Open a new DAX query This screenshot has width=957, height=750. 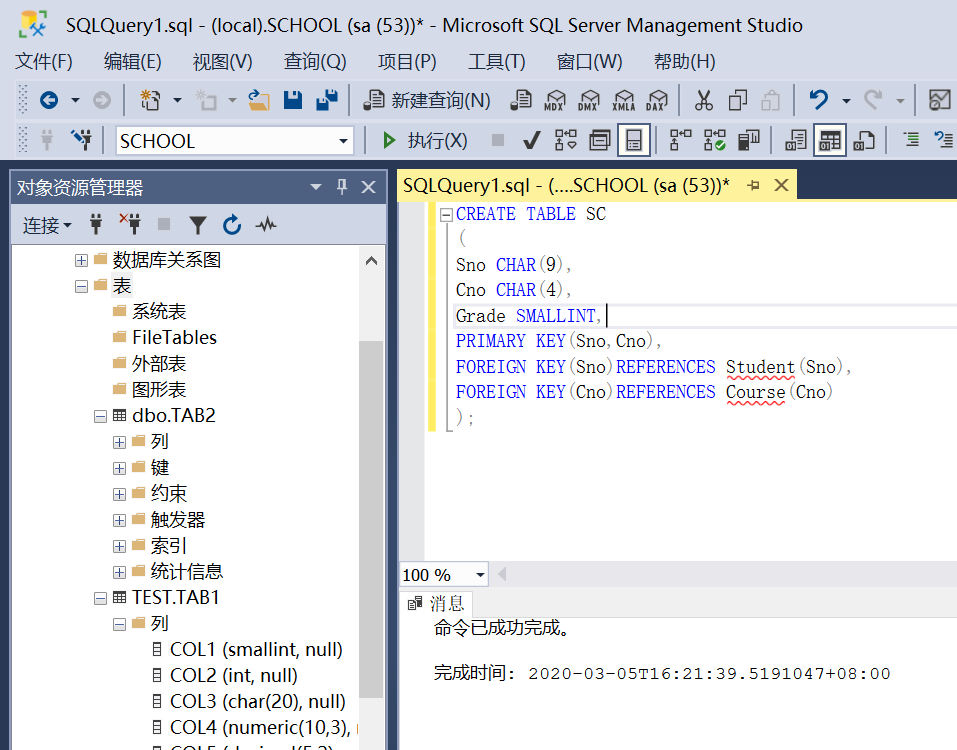[x=657, y=99]
